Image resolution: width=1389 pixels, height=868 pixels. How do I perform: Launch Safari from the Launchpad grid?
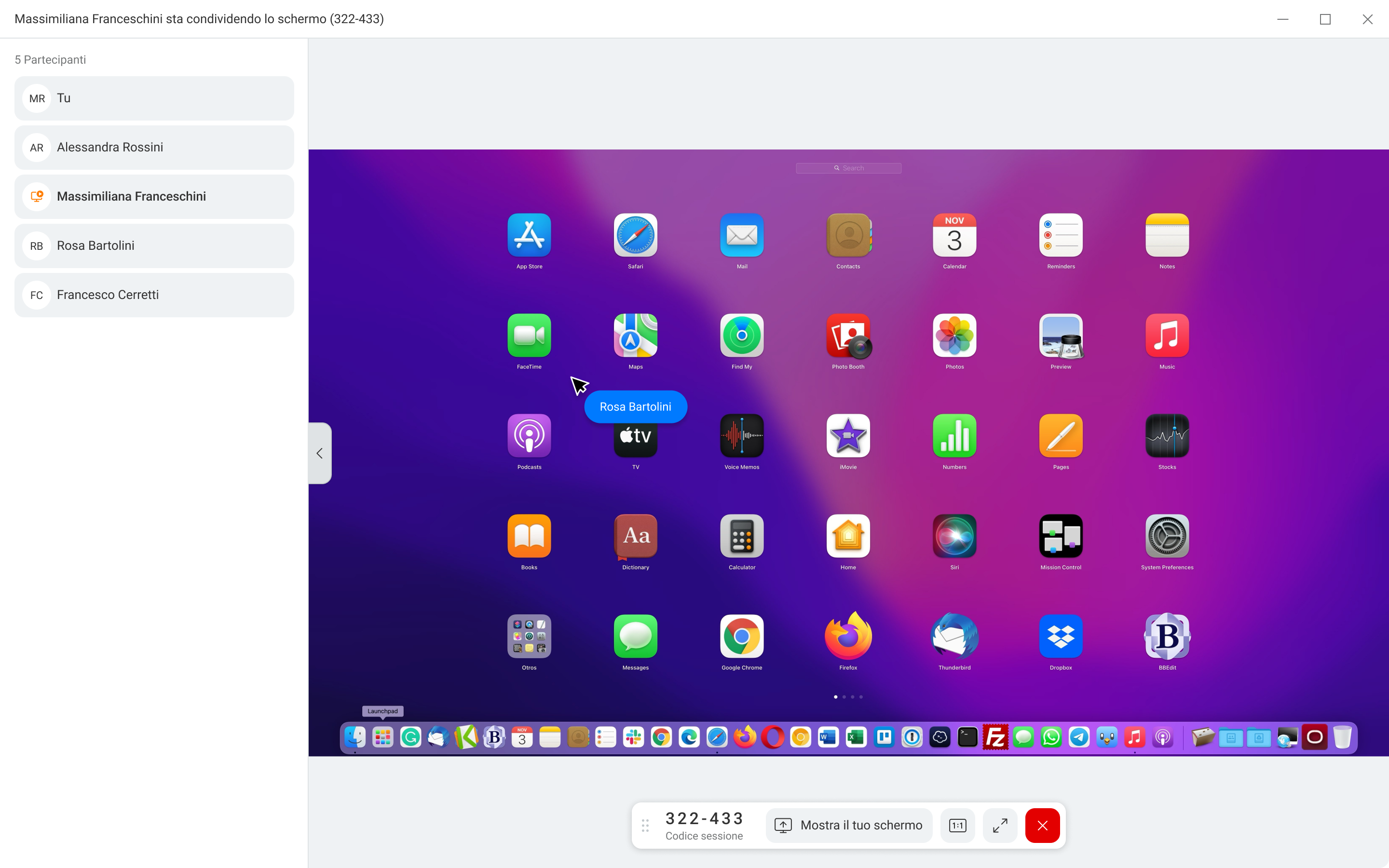(635, 235)
